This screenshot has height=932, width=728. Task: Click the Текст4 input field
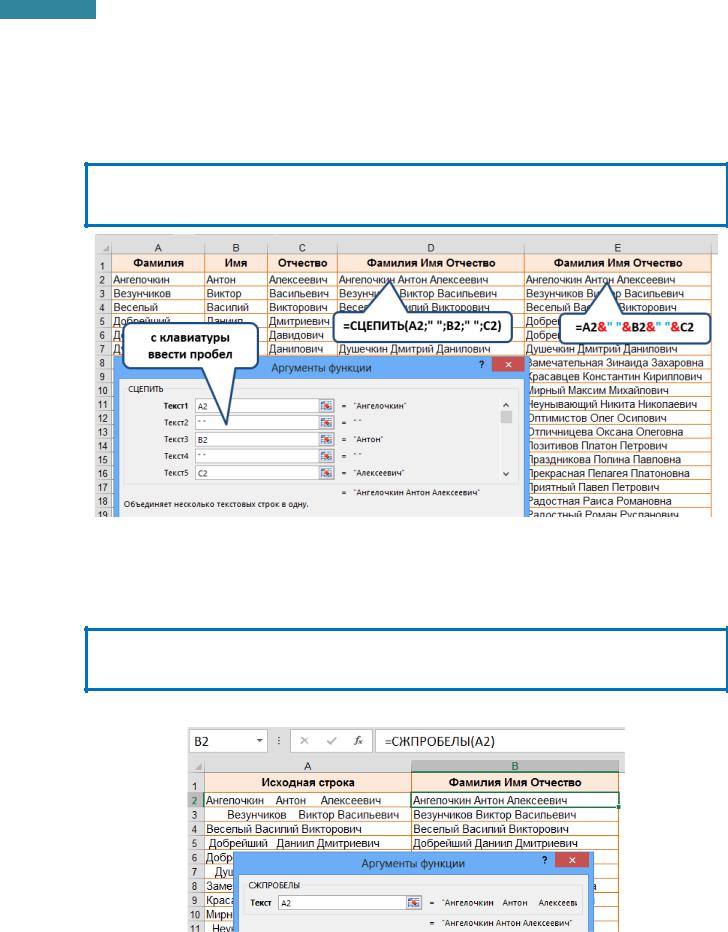pyautogui.click(x=257, y=456)
